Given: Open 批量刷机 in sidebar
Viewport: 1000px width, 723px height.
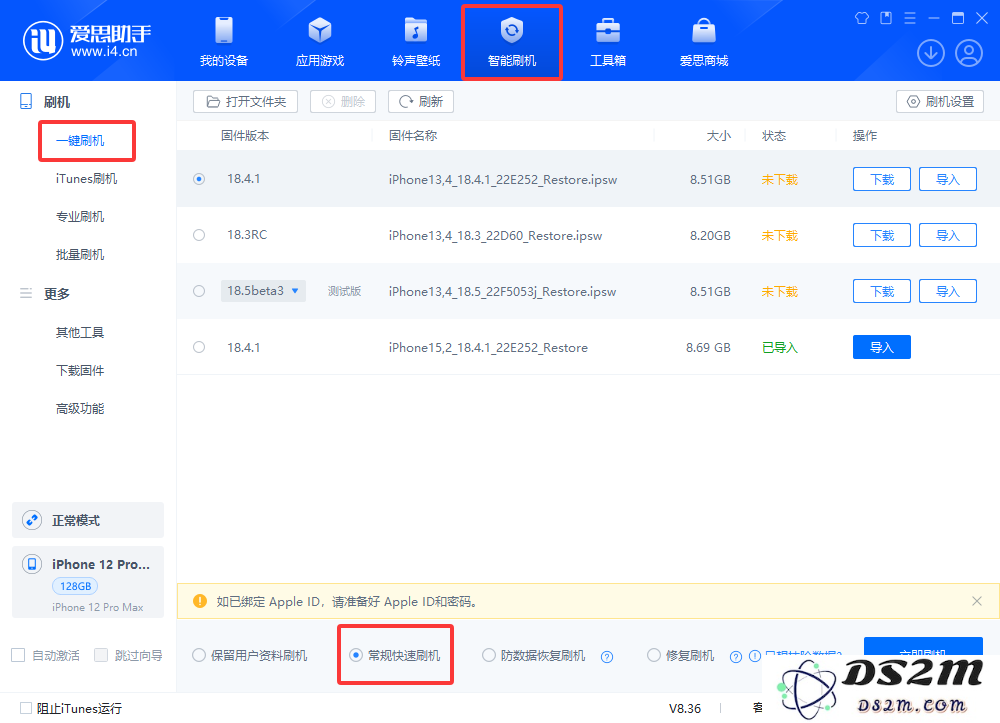Looking at the screenshot, I should [x=80, y=255].
